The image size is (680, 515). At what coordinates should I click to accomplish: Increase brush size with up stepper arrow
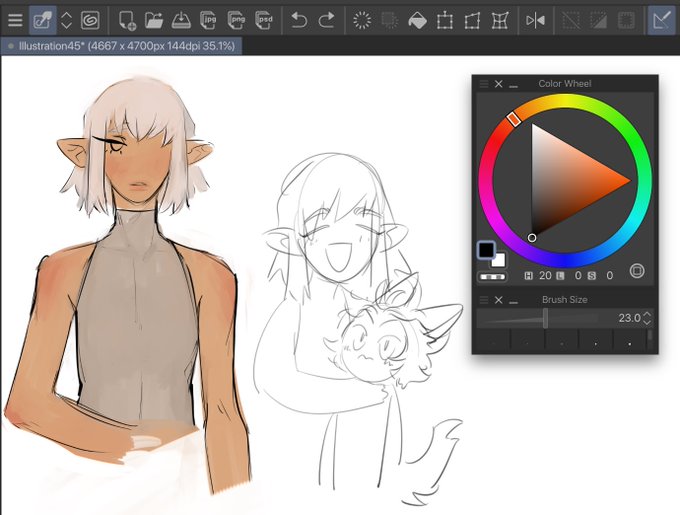click(647, 314)
